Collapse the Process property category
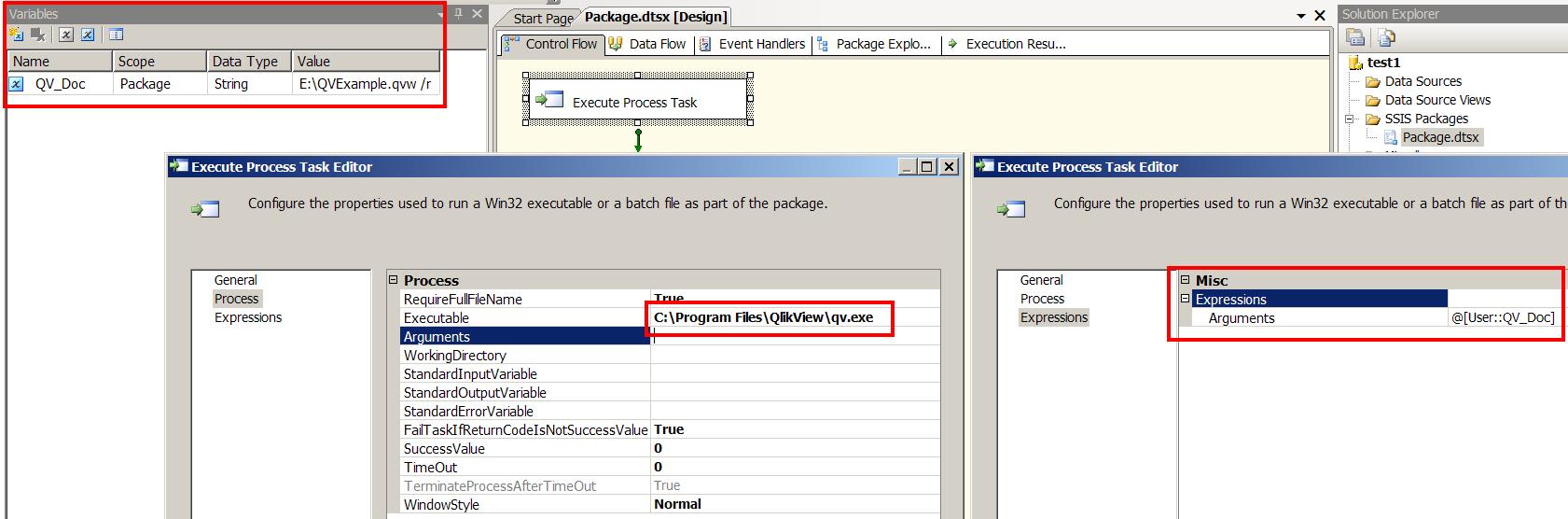1568x519 pixels. 394,279
